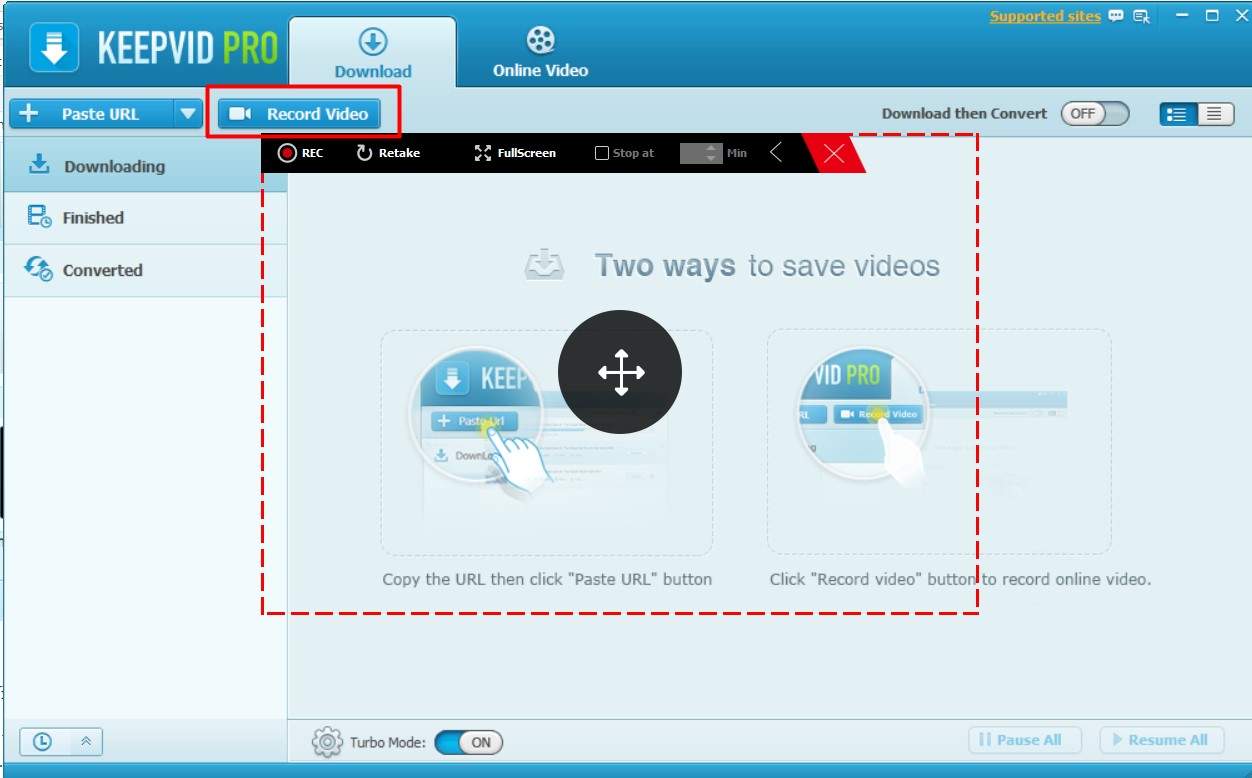Click the Record video instruction caption
Image resolution: width=1252 pixels, height=778 pixels.
pos(960,579)
